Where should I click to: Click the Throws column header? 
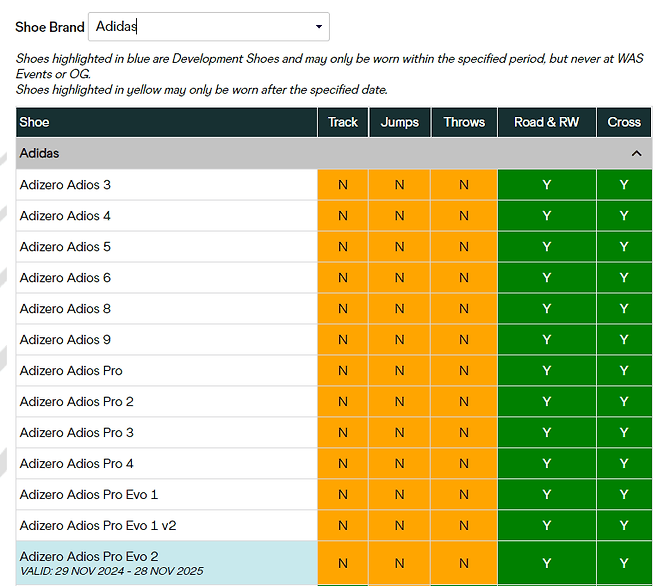[464, 122]
